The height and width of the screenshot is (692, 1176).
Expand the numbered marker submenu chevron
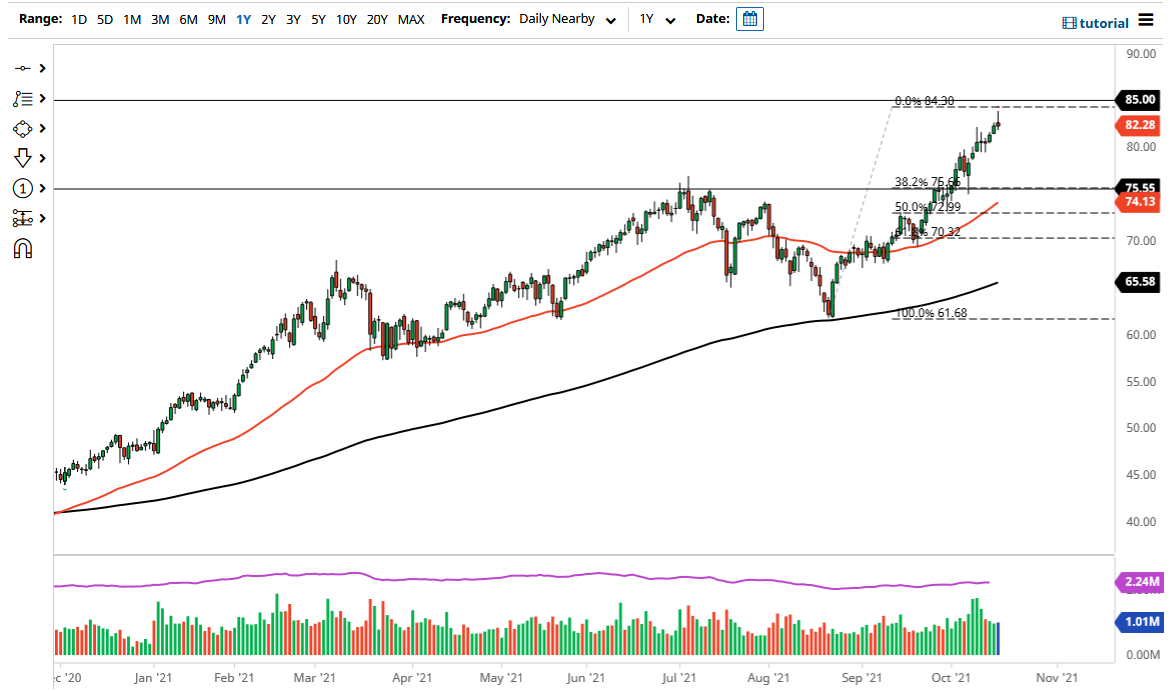tap(43, 188)
